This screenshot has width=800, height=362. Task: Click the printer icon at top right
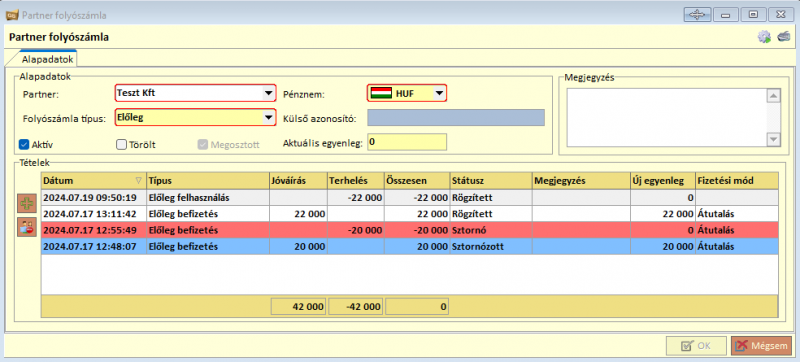784,37
